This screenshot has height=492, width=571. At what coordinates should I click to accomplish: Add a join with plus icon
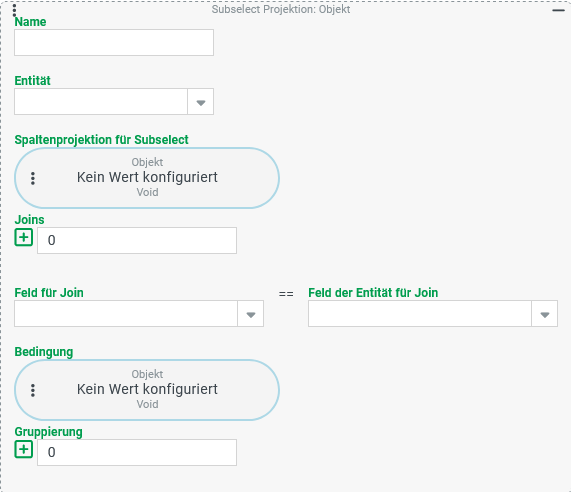coord(24,237)
